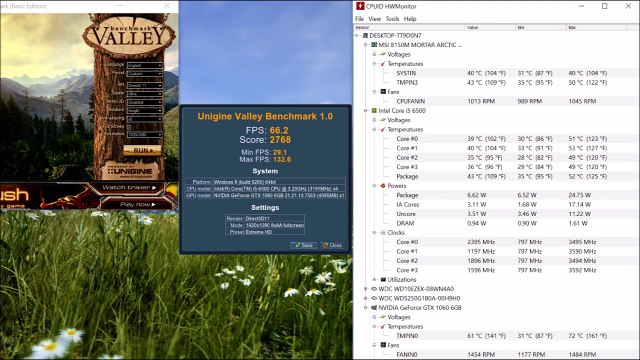The width and height of the screenshot is (640, 360).
Task: Click the Temperatures icon under NVIDIA GeForce
Action: click(x=383, y=327)
